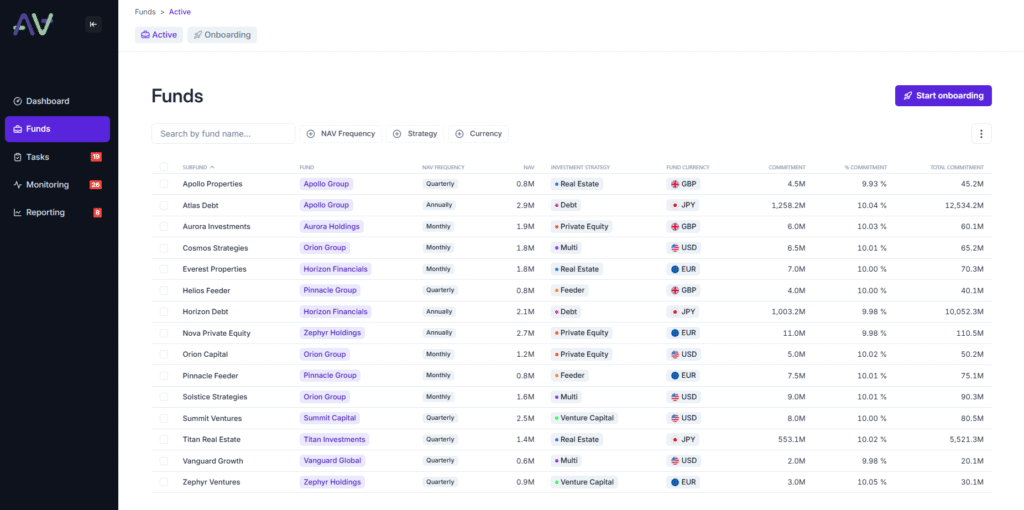This screenshot has height=510, width=1024.
Task: Open the NAV Frequency filter
Action: (x=341, y=134)
